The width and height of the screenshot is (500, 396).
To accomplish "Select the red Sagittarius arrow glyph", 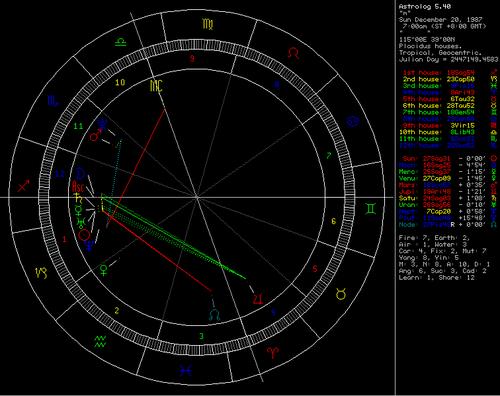I will pyautogui.click(x=23, y=186).
